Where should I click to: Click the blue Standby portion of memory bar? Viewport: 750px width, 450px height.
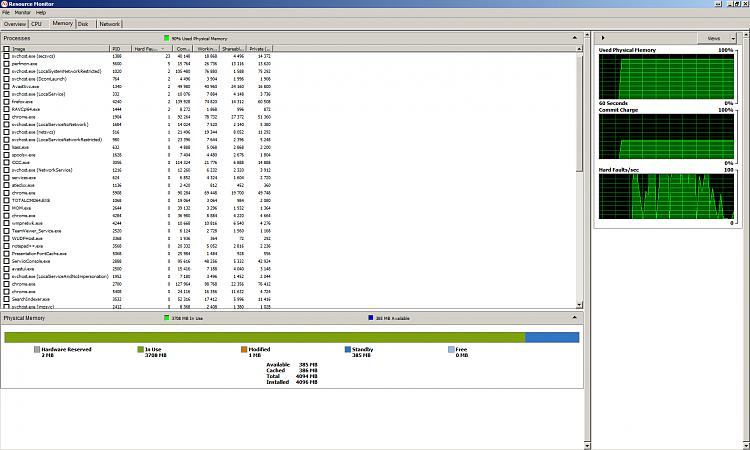coord(552,337)
